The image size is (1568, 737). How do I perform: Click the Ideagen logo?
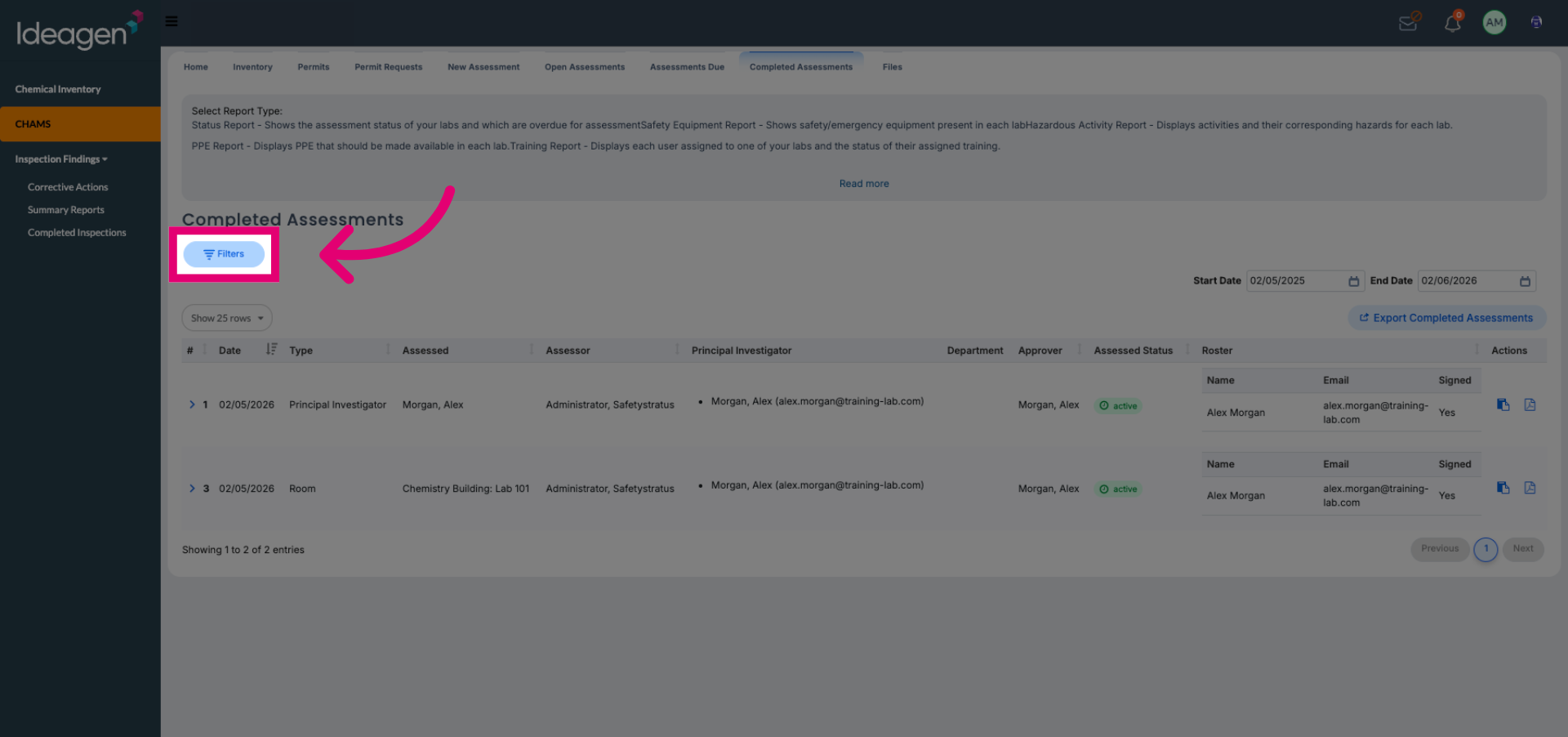[79, 30]
